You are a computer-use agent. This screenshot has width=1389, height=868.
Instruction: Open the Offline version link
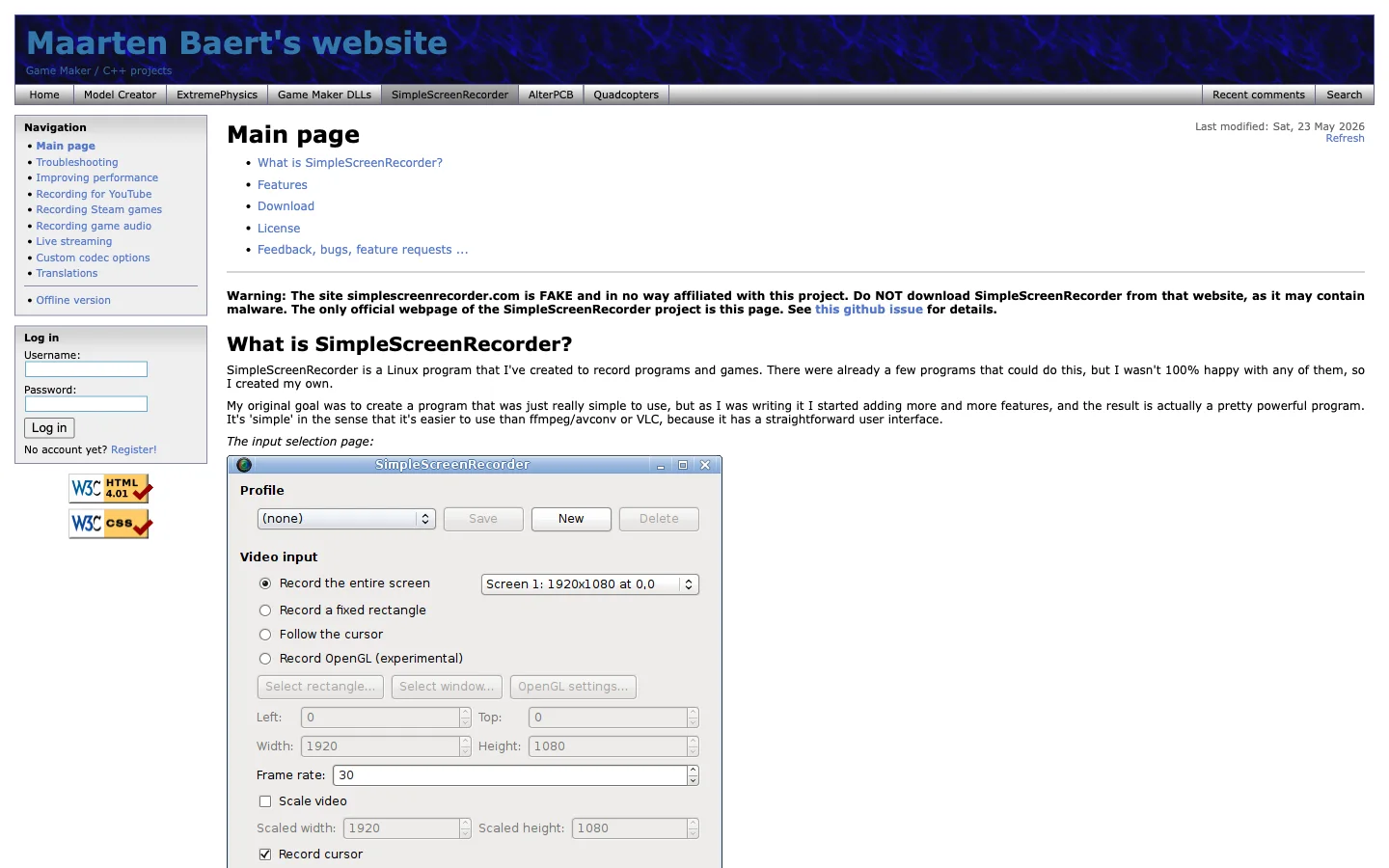coord(73,300)
